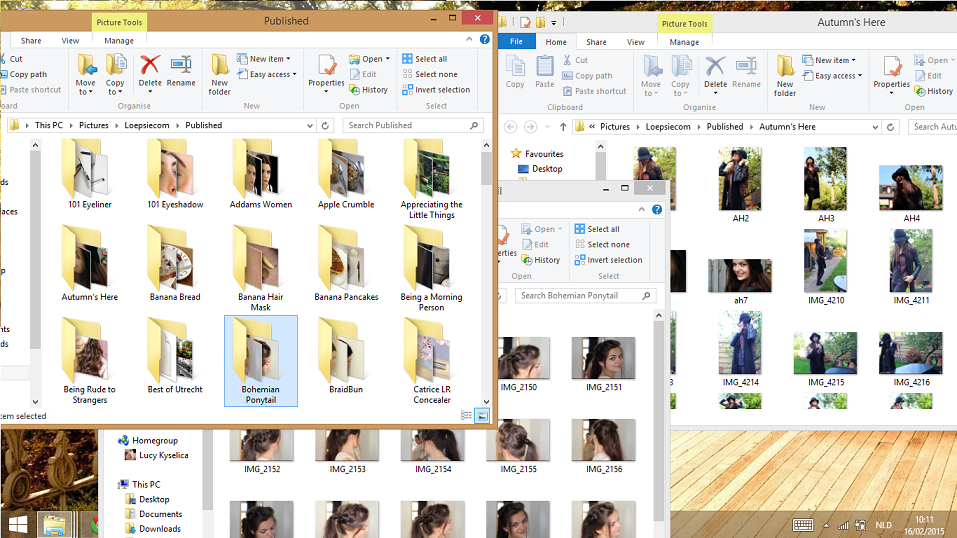957x538 pixels.
Task: Select the Banana Bread folder
Action: click(x=175, y=264)
